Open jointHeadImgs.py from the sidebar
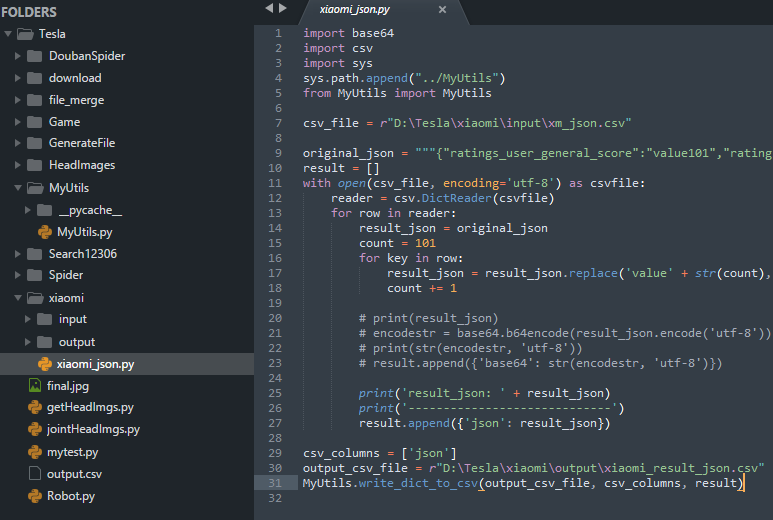 click(x=93, y=429)
